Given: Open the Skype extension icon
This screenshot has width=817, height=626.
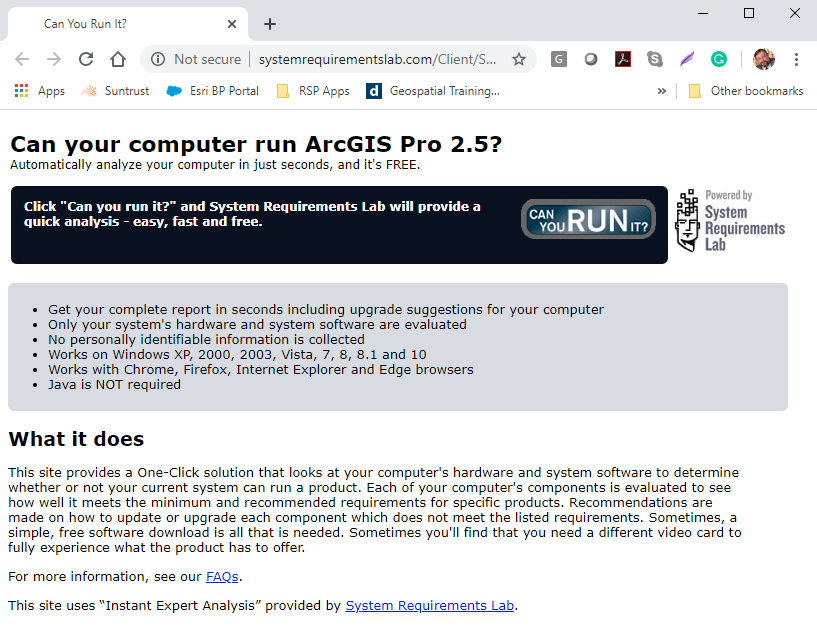Looking at the screenshot, I should tap(654, 59).
